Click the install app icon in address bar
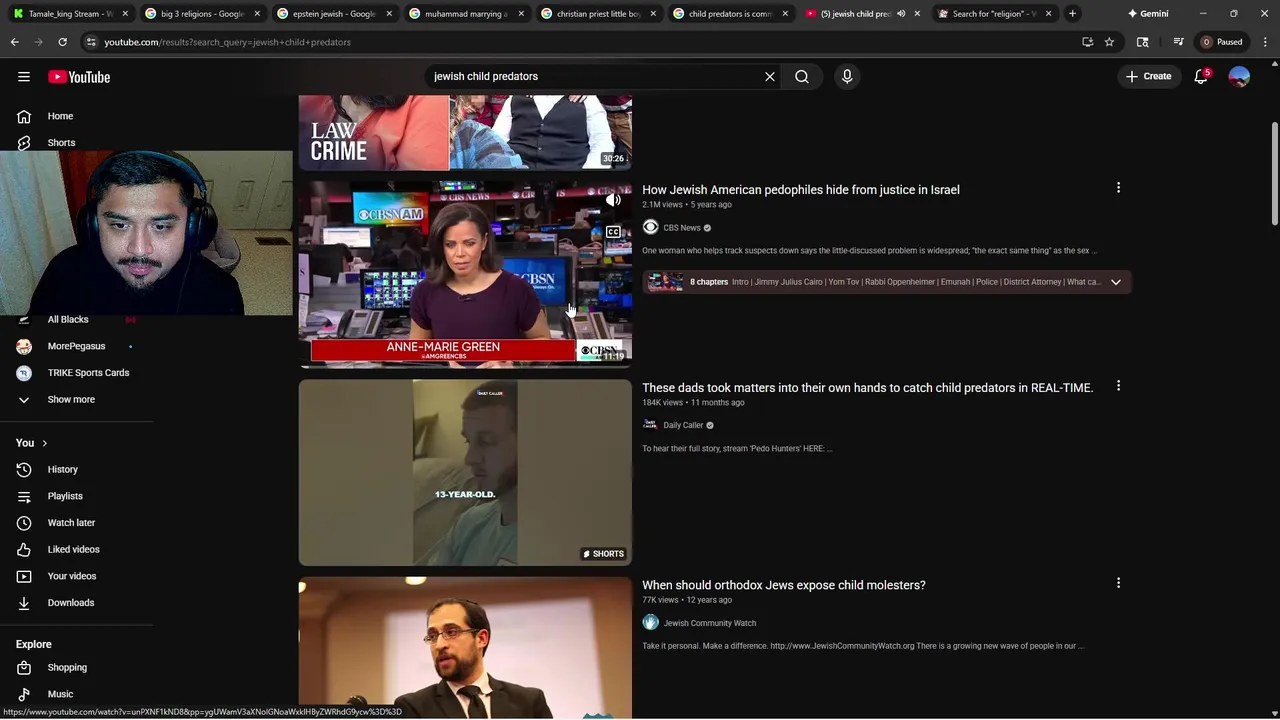This screenshot has height=720, width=1280. (1087, 42)
